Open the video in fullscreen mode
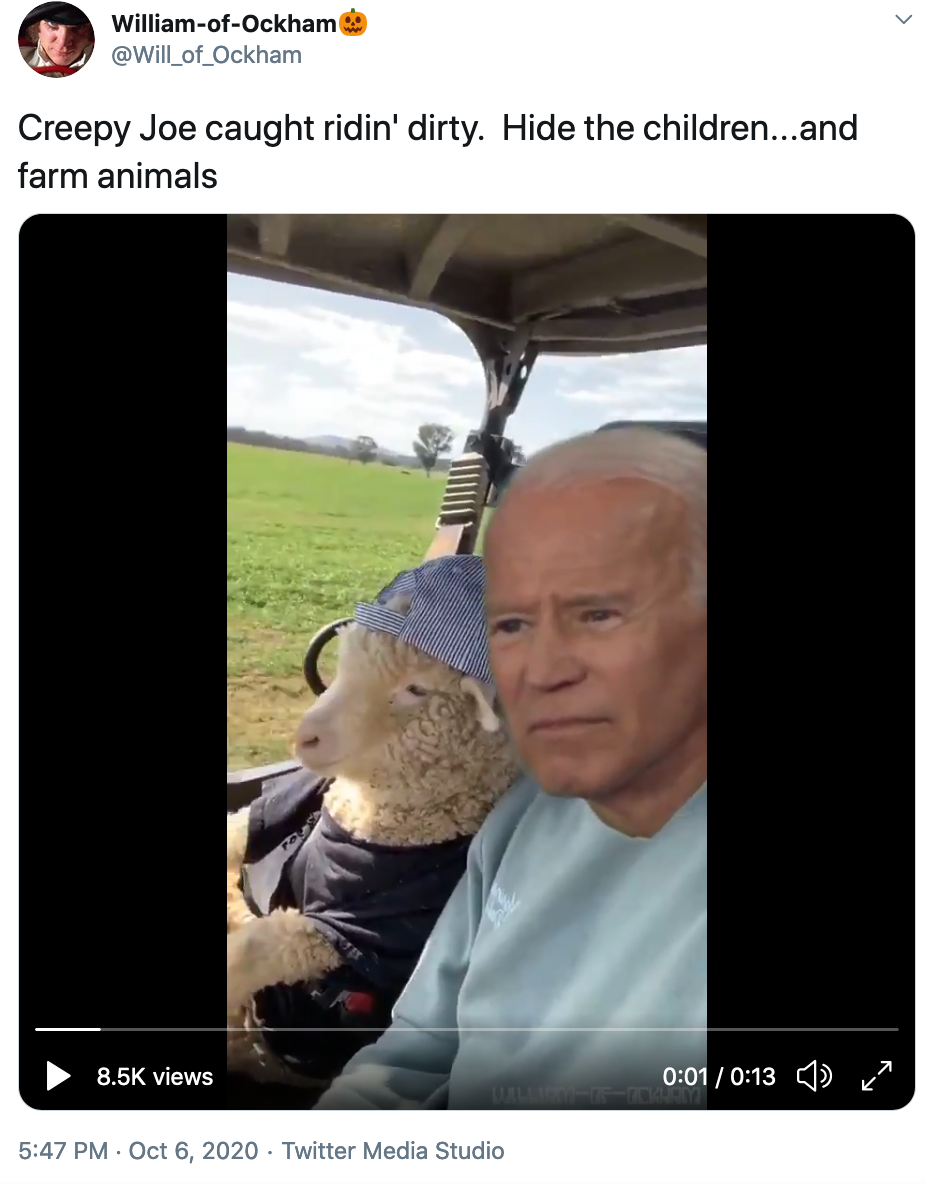926x1184 pixels. coord(877,1075)
